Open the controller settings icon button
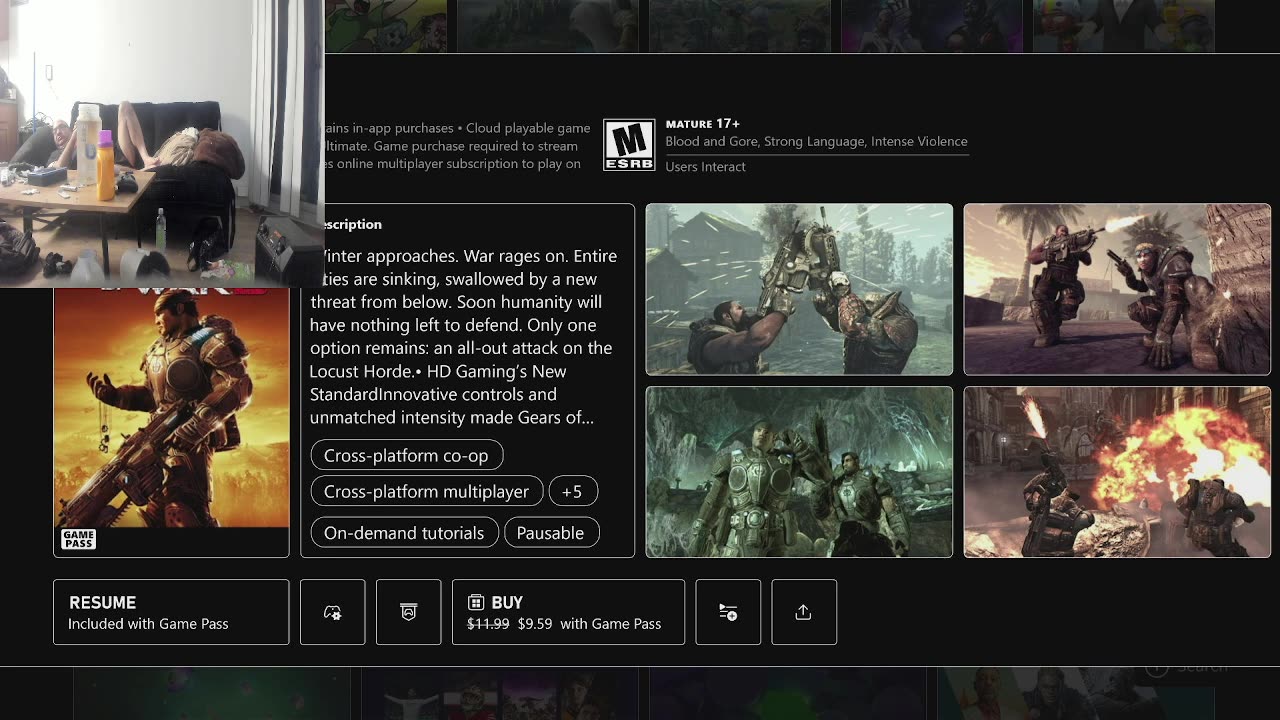1280x720 pixels. point(333,612)
